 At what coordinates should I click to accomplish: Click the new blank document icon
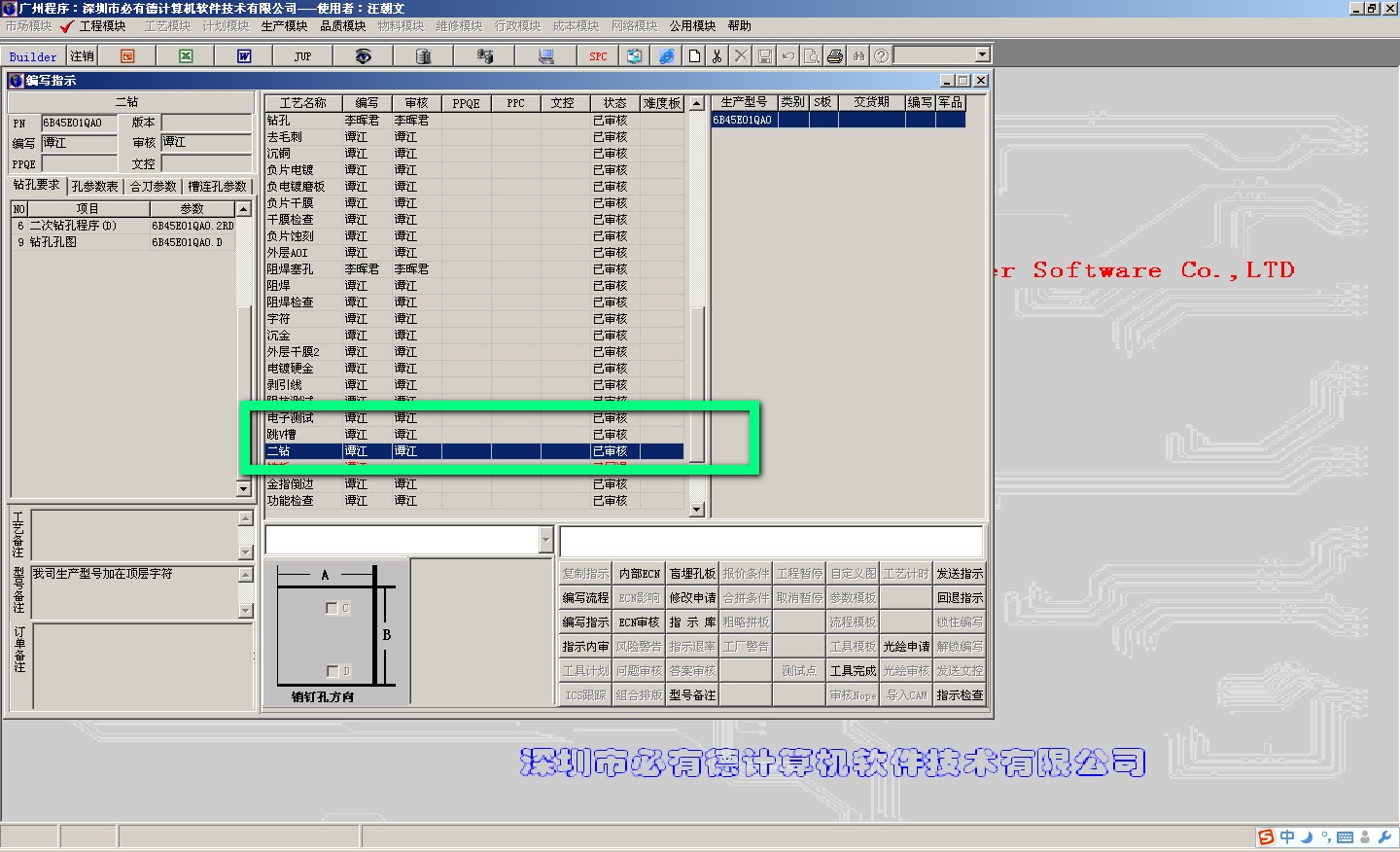coord(694,56)
